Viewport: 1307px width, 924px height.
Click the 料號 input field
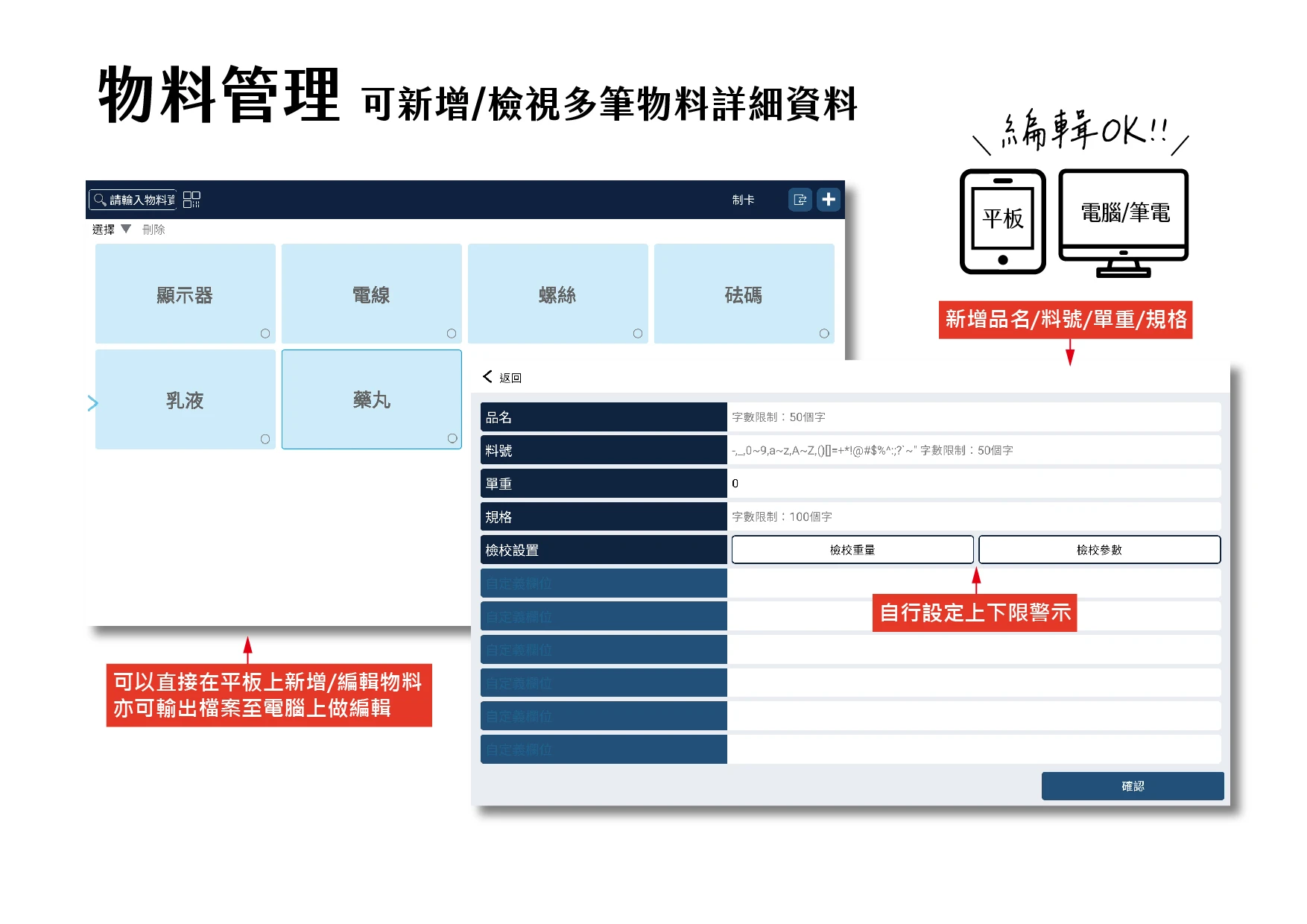point(974,450)
